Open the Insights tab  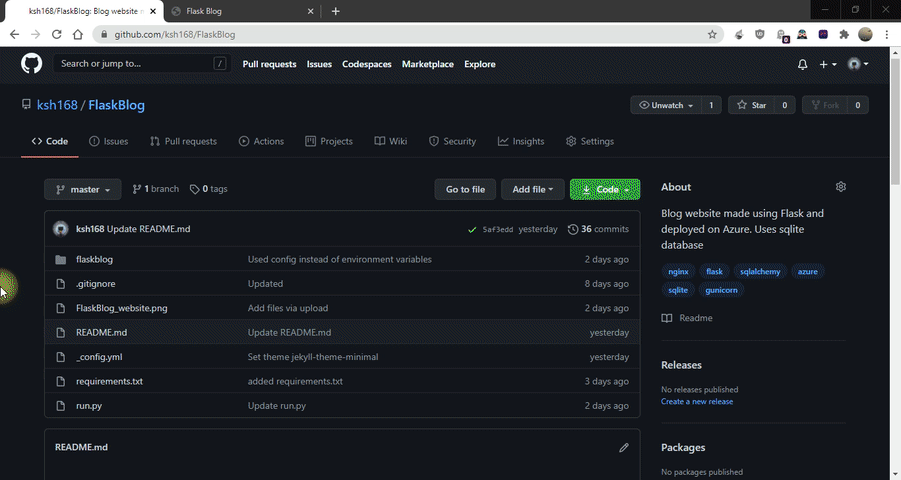[x=521, y=141]
